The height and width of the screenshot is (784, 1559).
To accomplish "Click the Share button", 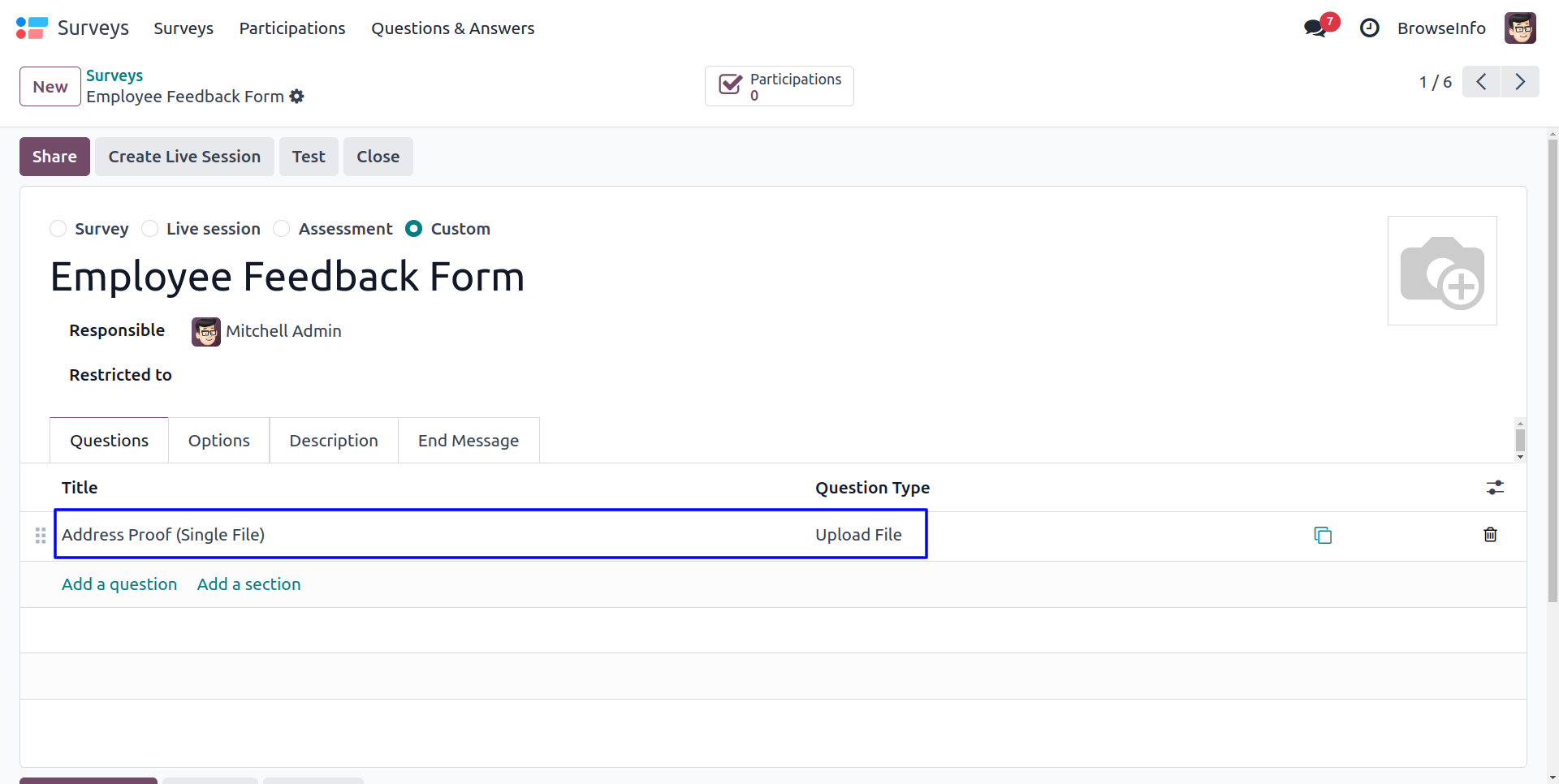I will pos(54,157).
